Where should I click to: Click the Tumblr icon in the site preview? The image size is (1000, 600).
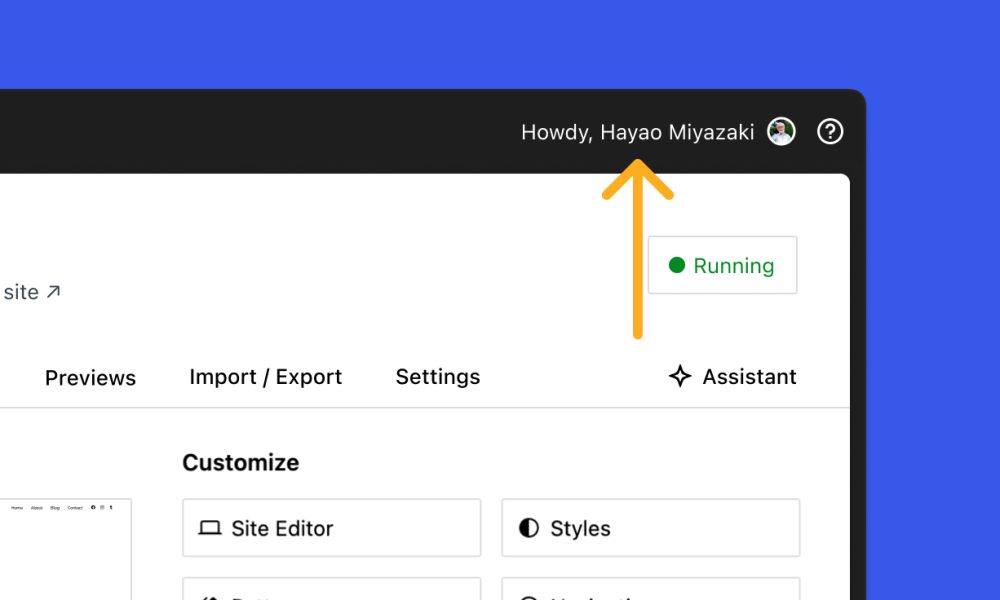coord(111,508)
